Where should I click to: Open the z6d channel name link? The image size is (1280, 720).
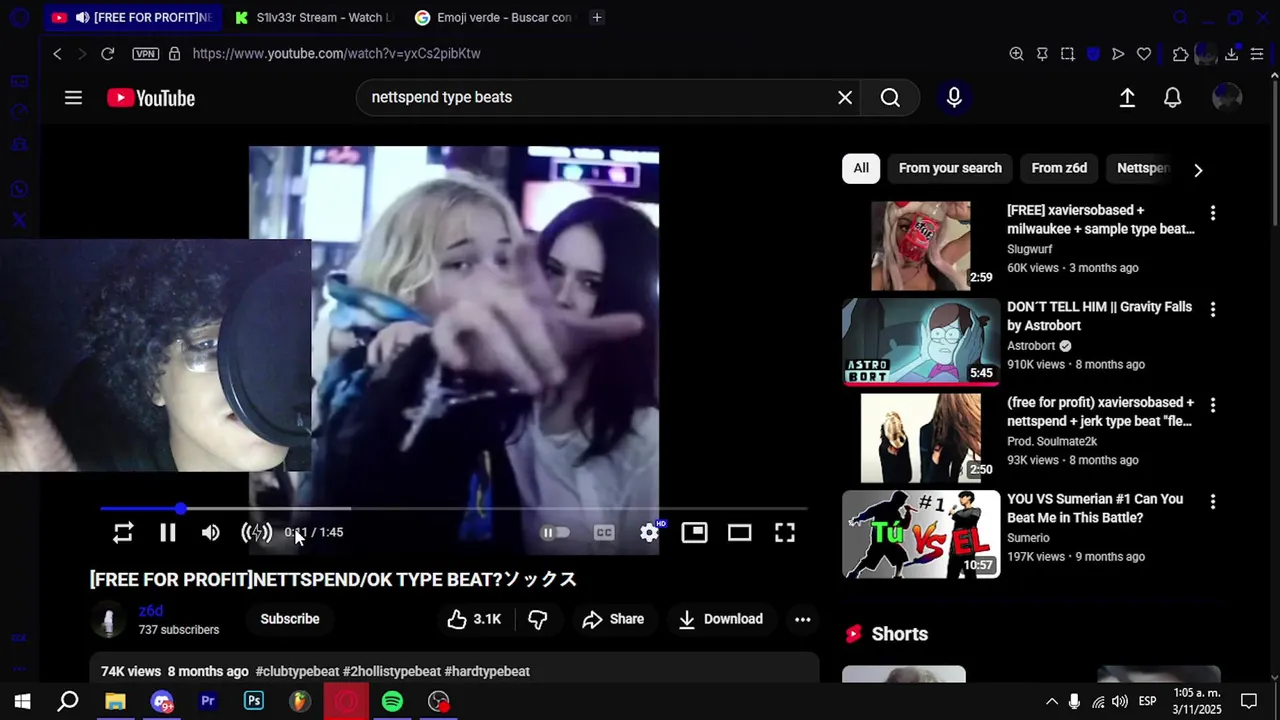(151, 611)
